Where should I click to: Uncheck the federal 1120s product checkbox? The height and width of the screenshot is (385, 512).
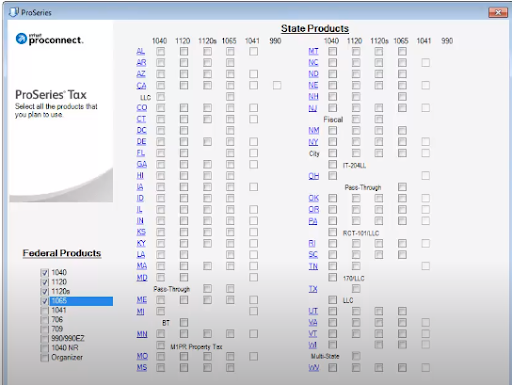[44, 292]
